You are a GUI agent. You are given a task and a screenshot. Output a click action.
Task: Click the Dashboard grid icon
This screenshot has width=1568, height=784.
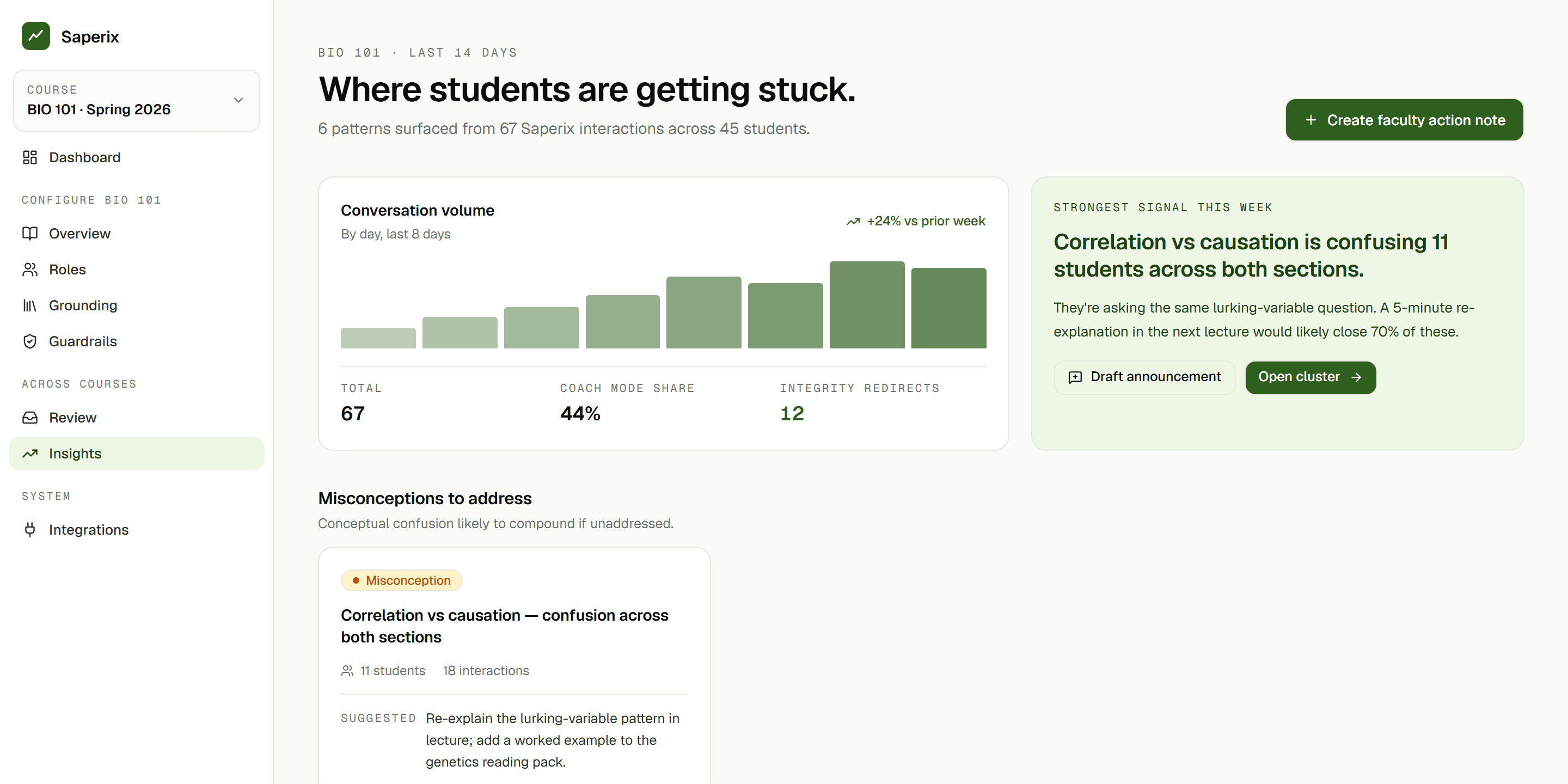pyautogui.click(x=30, y=158)
